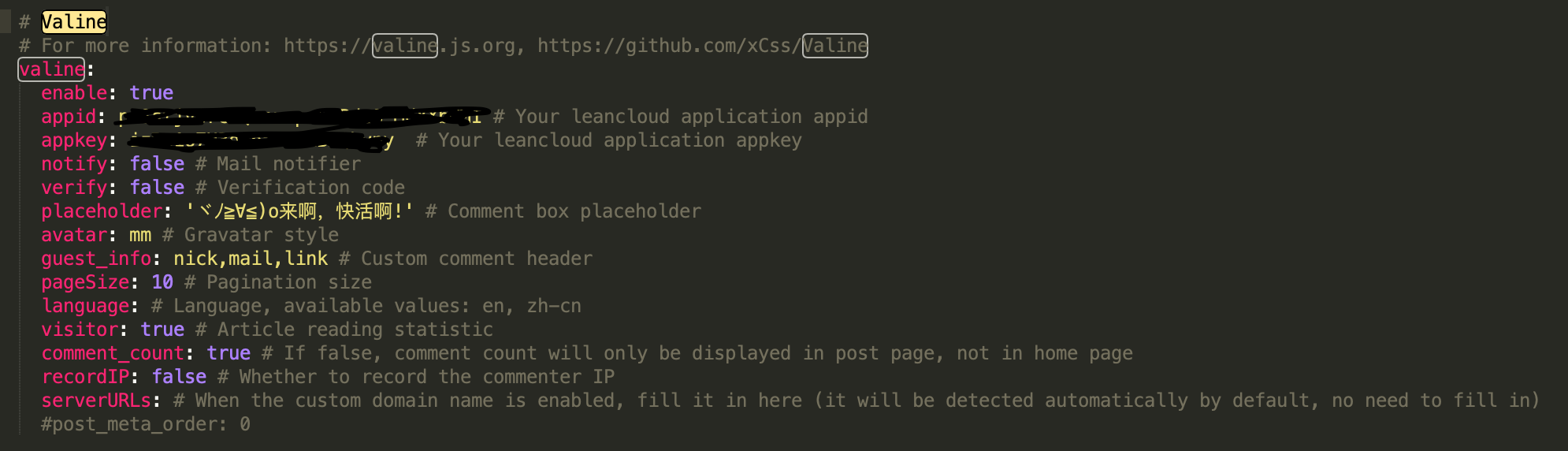This screenshot has width=1568, height=451.
Task: Click the appid key name
Action: [x=69, y=117]
